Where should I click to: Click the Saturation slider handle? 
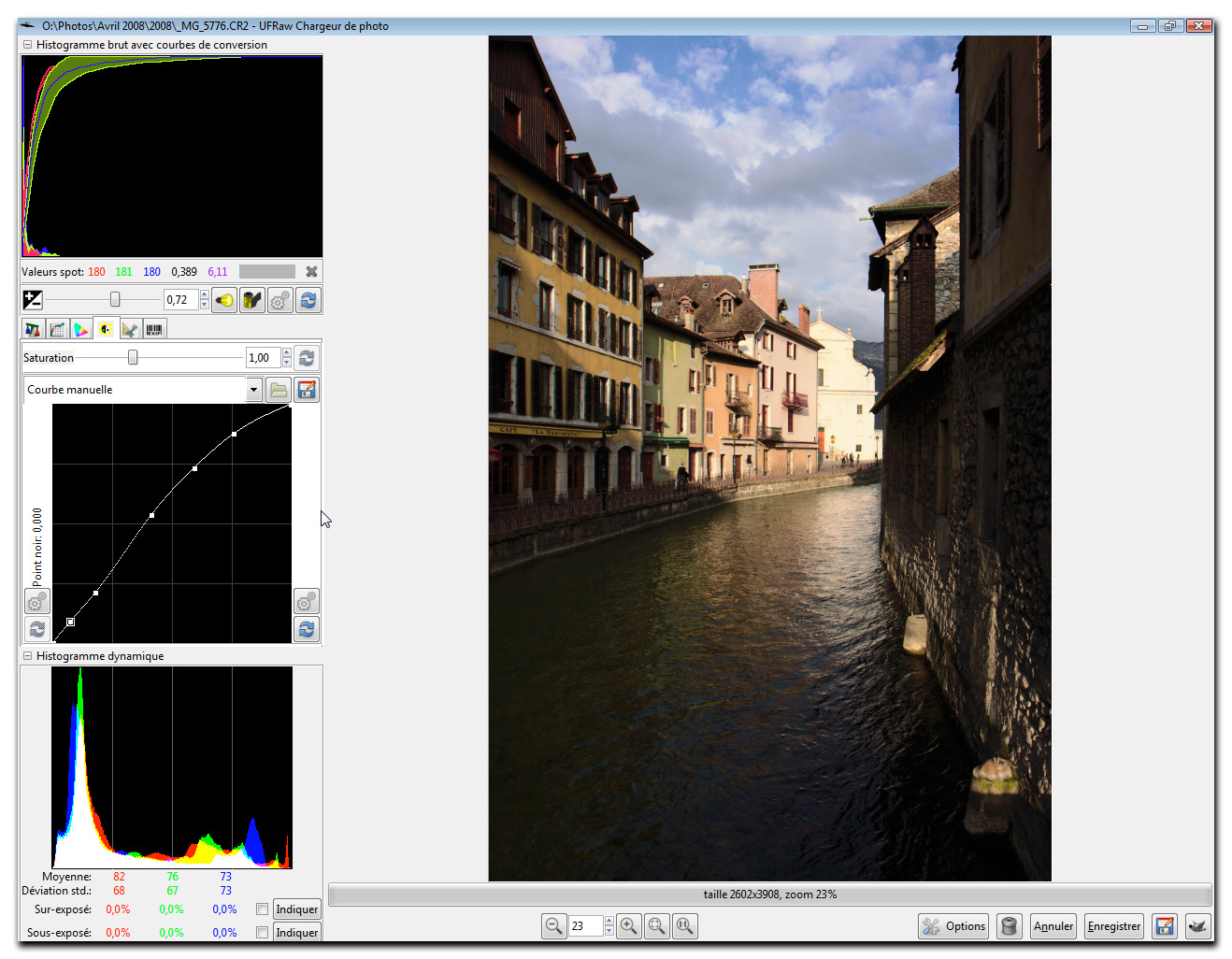point(133,357)
